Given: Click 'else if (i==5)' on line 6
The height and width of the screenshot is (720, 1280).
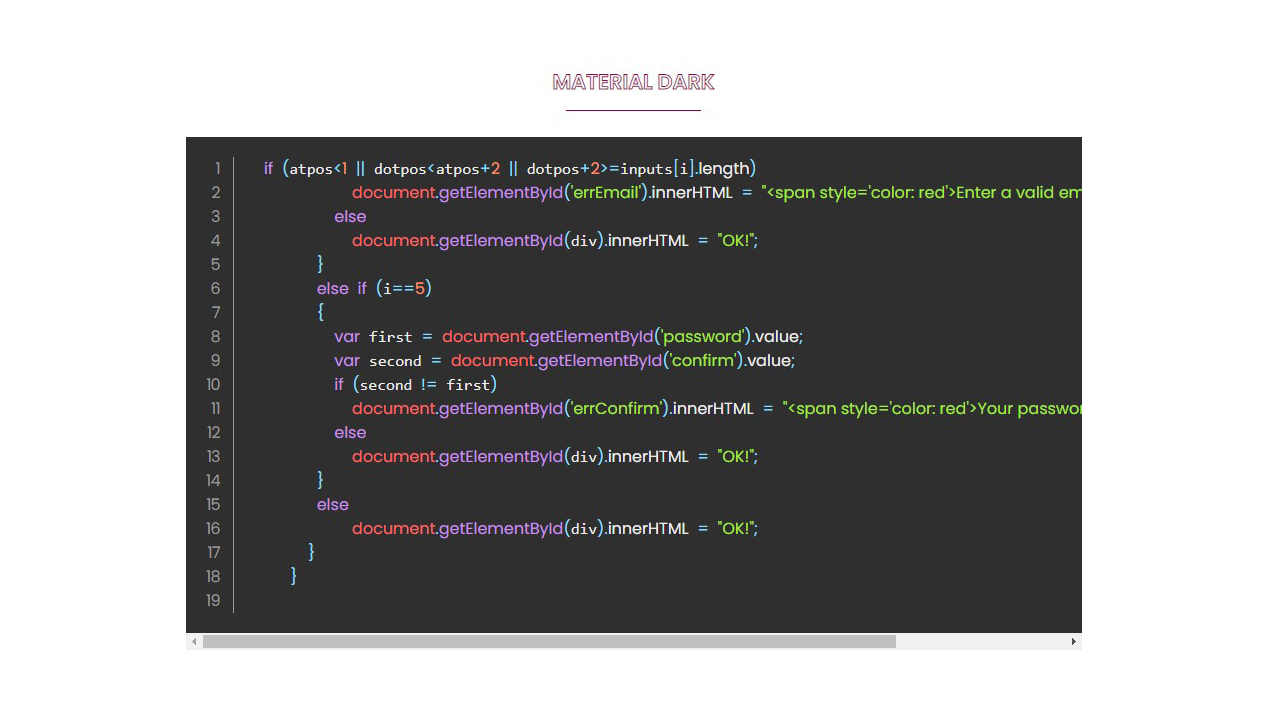Looking at the screenshot, I should pos(374,288).
